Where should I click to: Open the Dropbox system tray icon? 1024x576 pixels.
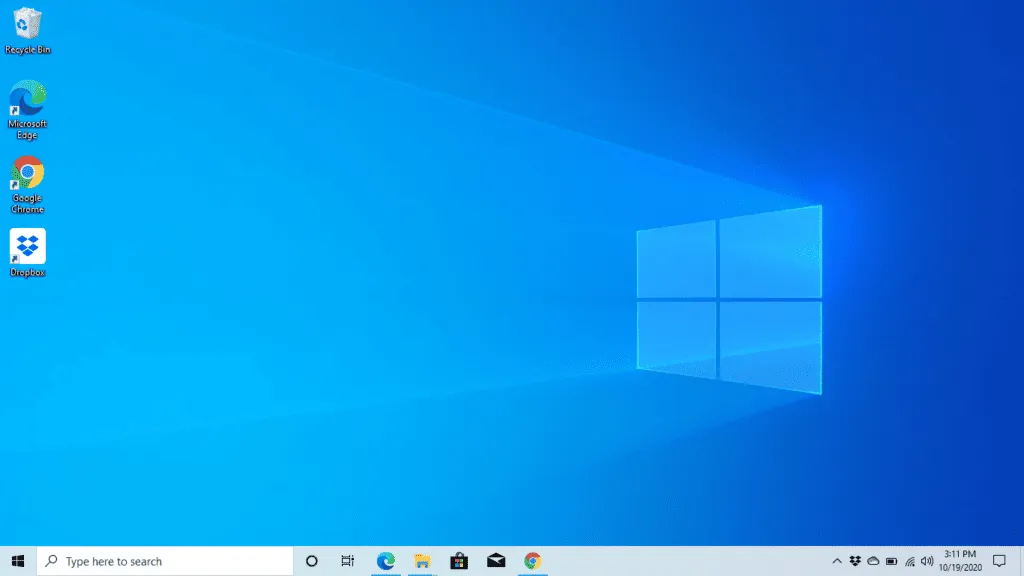(x=855, y=561)
